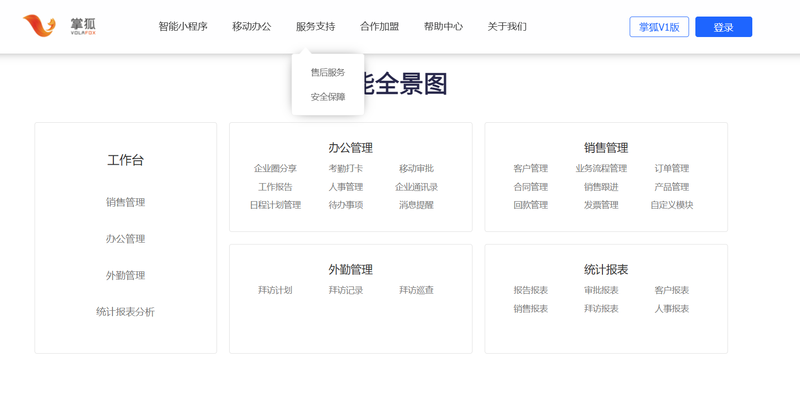Click the 工作台 heading

126,160
